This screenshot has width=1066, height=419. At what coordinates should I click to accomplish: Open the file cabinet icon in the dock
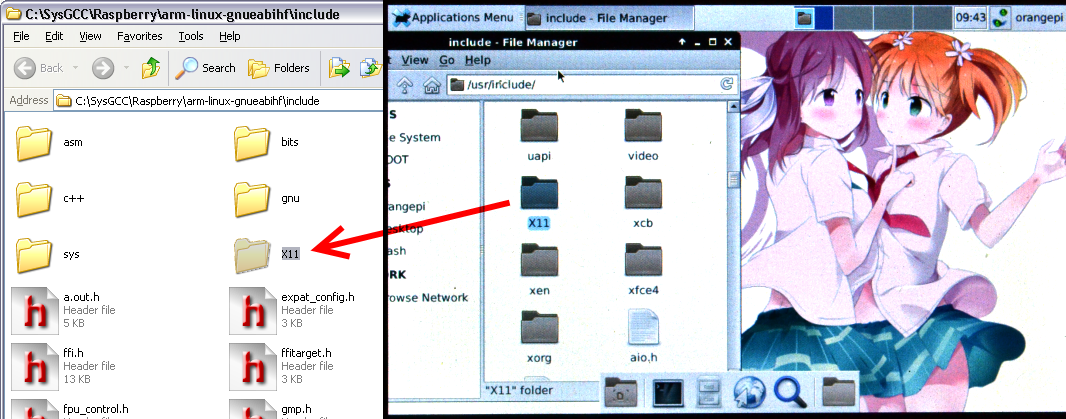click(x=708, y=393)
